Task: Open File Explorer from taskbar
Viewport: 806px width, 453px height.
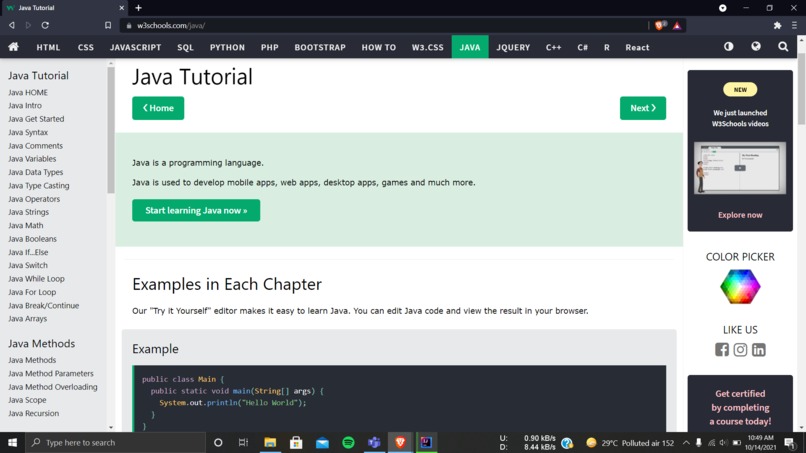Action: (x=270, y=442)
